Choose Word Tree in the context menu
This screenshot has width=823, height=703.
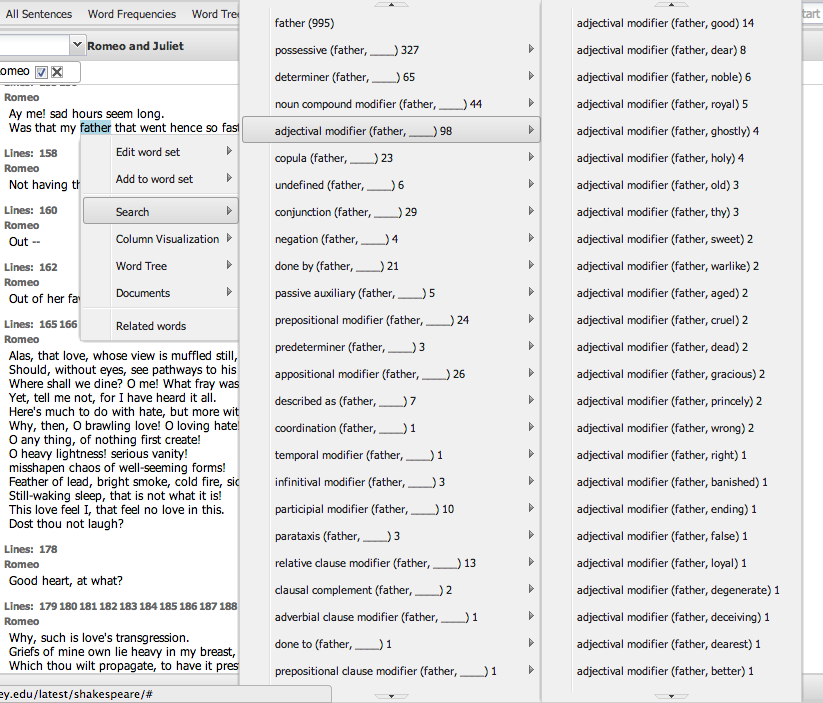pyautogui.click(x=161, y=266)
